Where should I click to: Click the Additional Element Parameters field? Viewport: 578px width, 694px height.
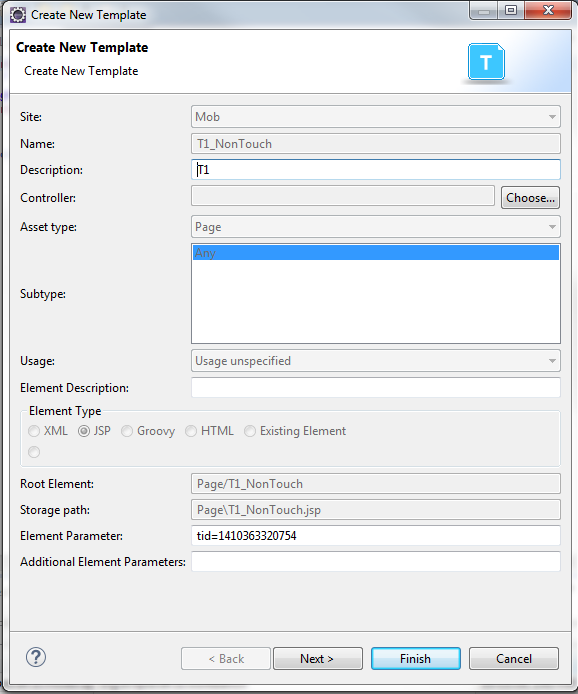(x=376, y=561)
